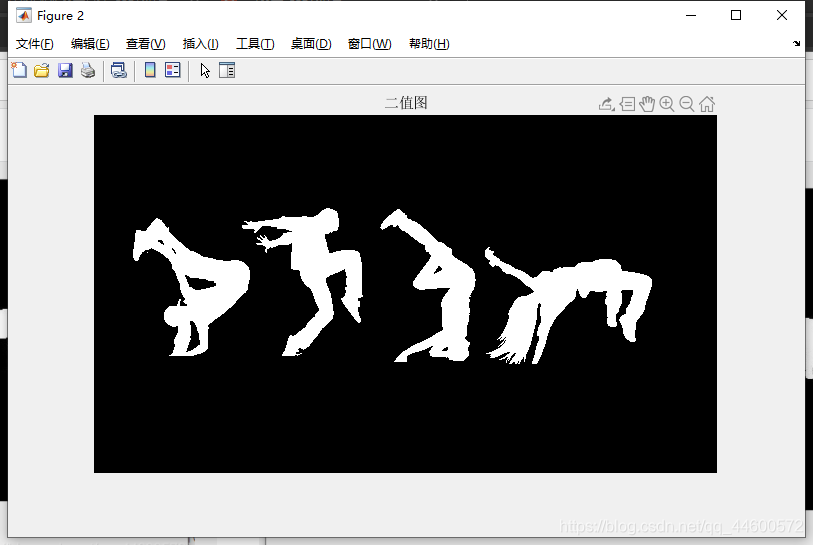Close the Figure 2 window
This screenshot has width=813, height=545.
782,16
